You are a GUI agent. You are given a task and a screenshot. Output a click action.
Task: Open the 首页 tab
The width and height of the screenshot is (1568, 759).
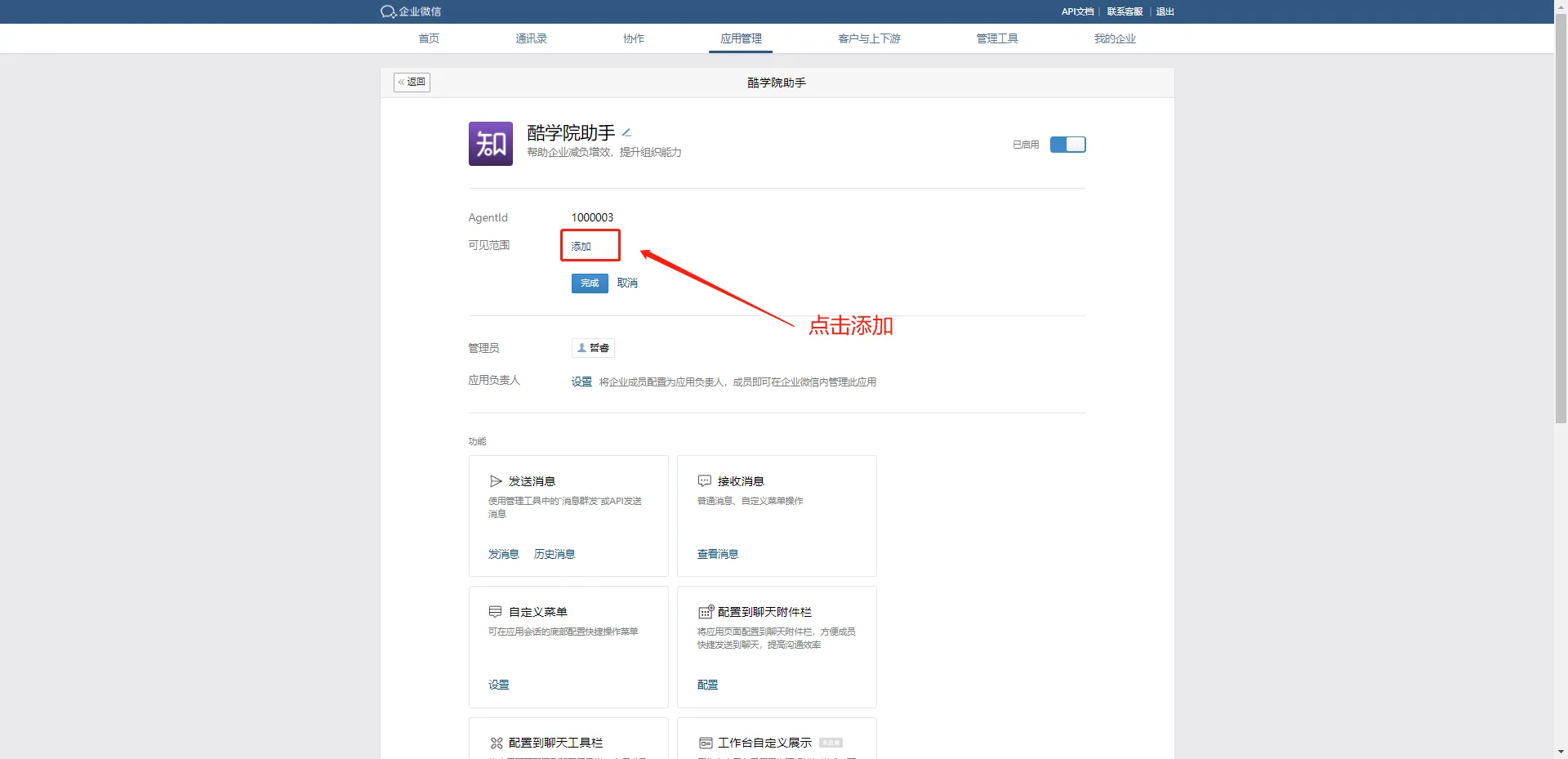click(x=429, y=38)
